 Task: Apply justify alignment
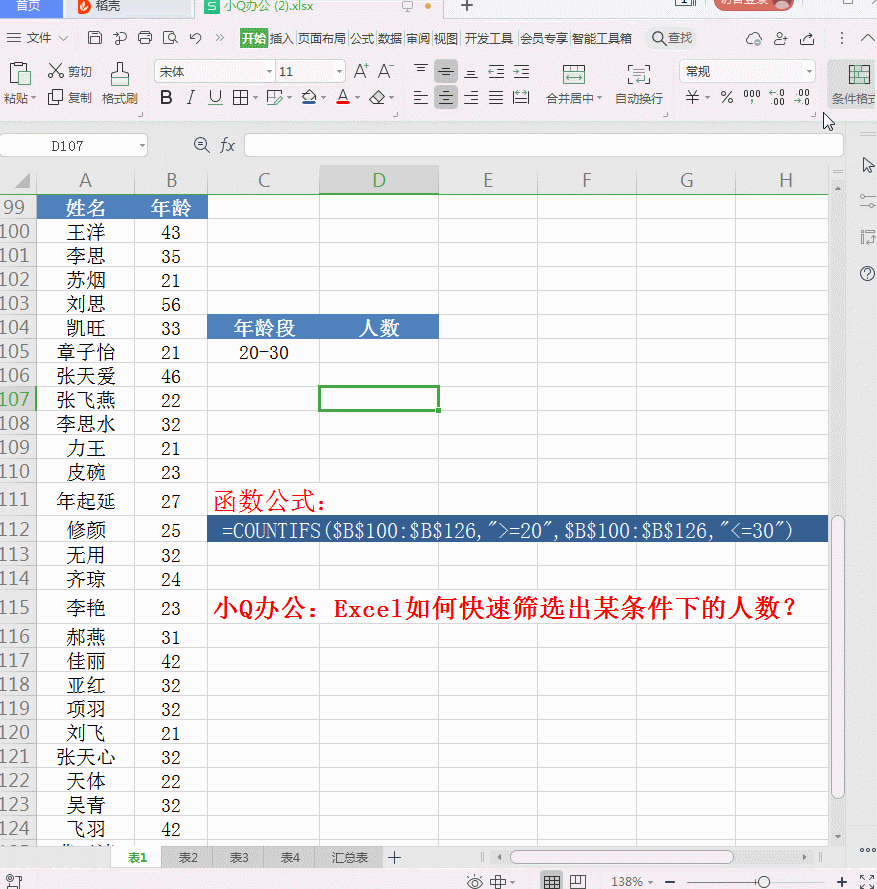pos(496,98)
